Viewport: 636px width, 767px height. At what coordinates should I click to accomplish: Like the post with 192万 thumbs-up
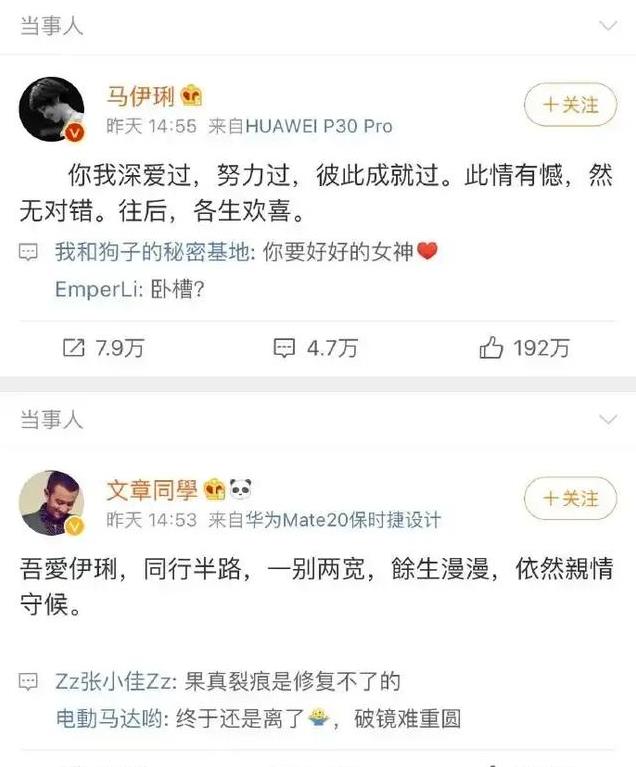tap(491, 347)
